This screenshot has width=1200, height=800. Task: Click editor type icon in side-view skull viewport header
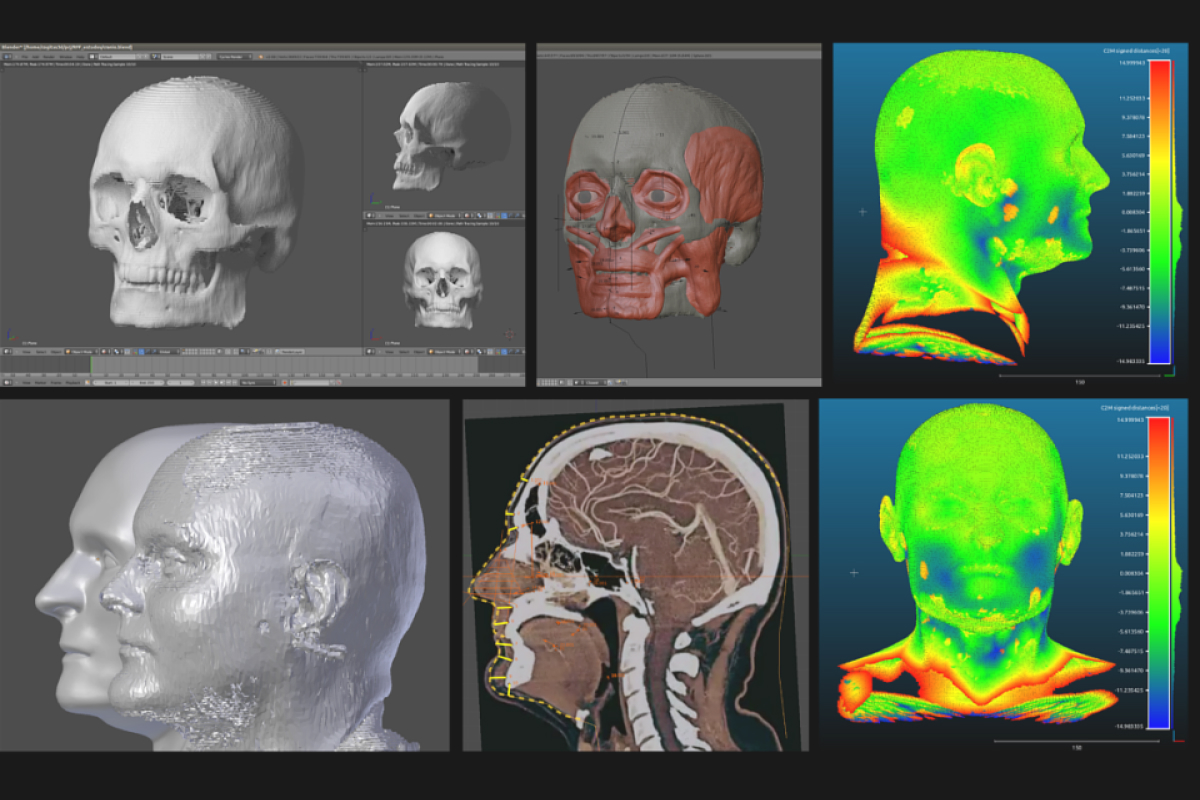click(x=370, y=214)
